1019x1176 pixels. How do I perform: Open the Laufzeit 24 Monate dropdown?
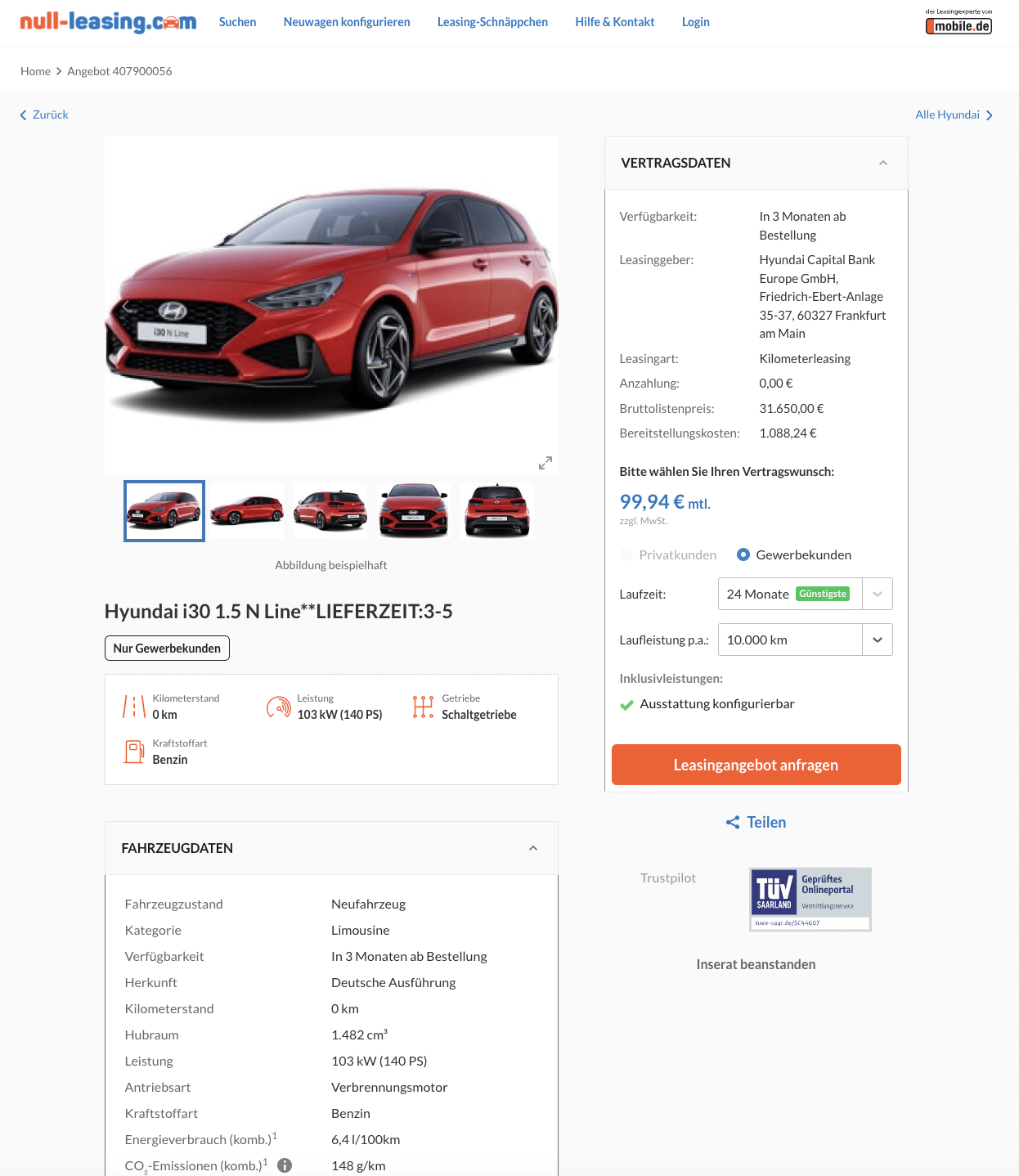[805, 594]
